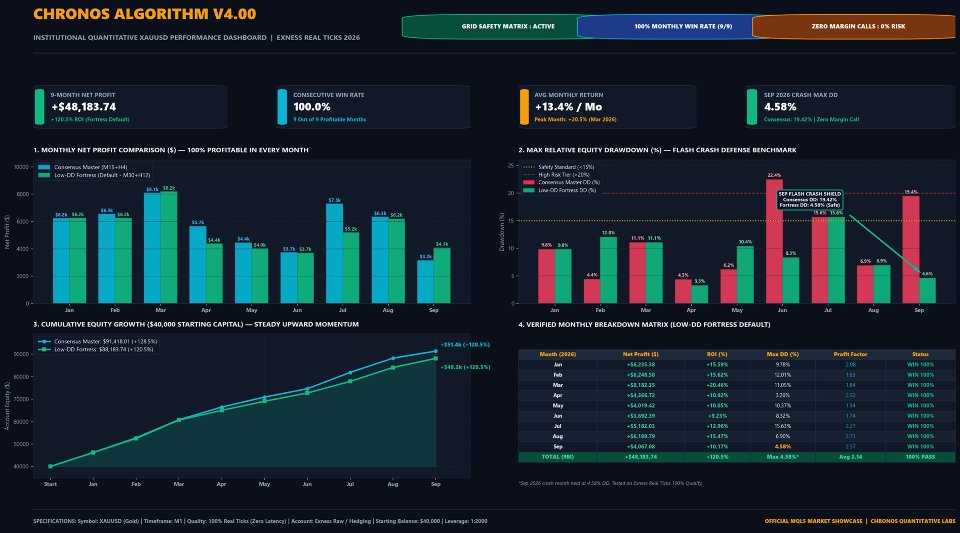Click the 9 Out of 9 Profitable Months text

(x=329, y=119)
